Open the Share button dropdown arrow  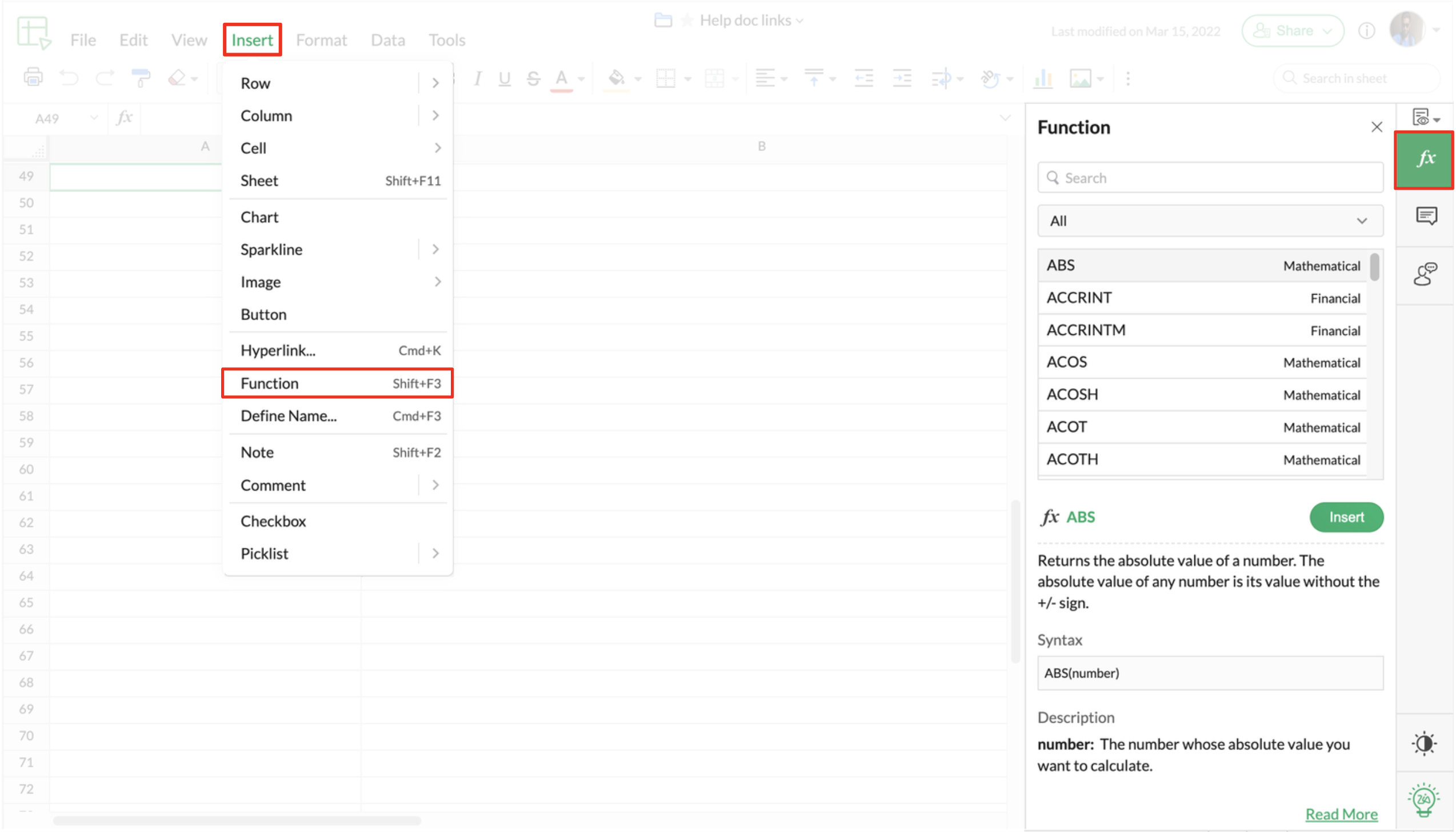[x=1328, y=31]
